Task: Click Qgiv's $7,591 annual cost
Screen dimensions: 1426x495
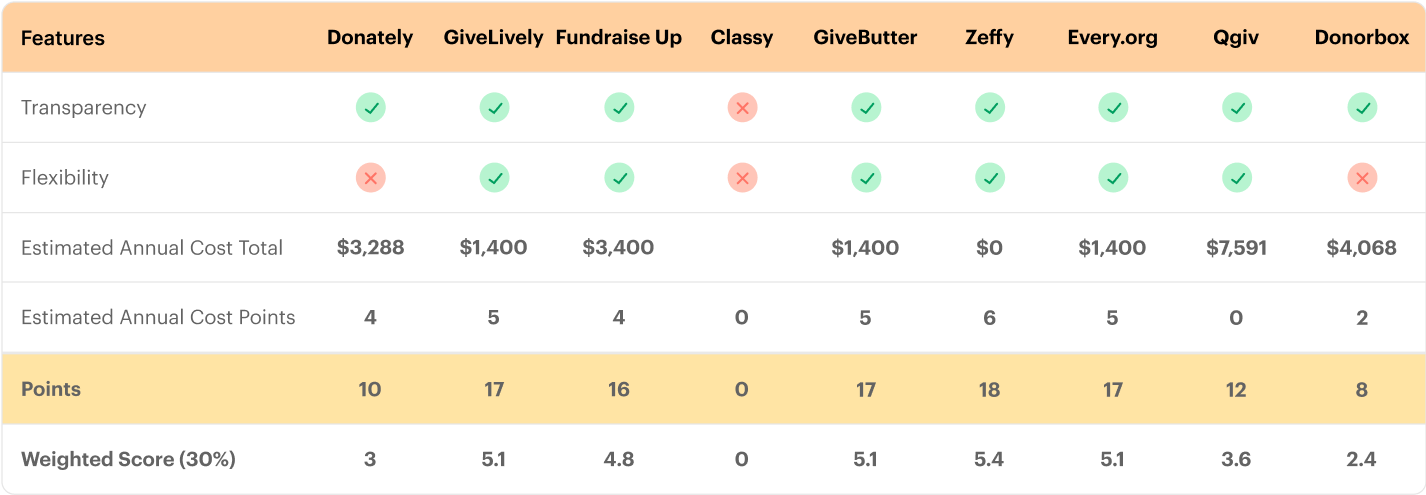Action: [1237, 248]
